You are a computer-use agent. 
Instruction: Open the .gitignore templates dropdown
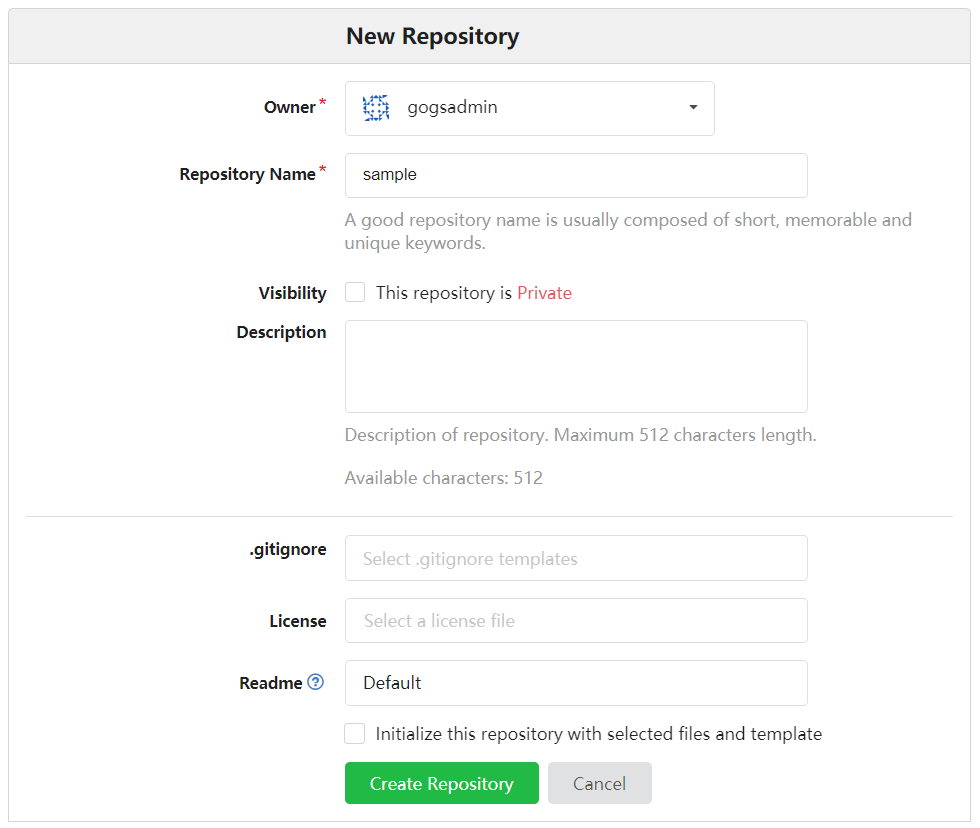point(576,558)
